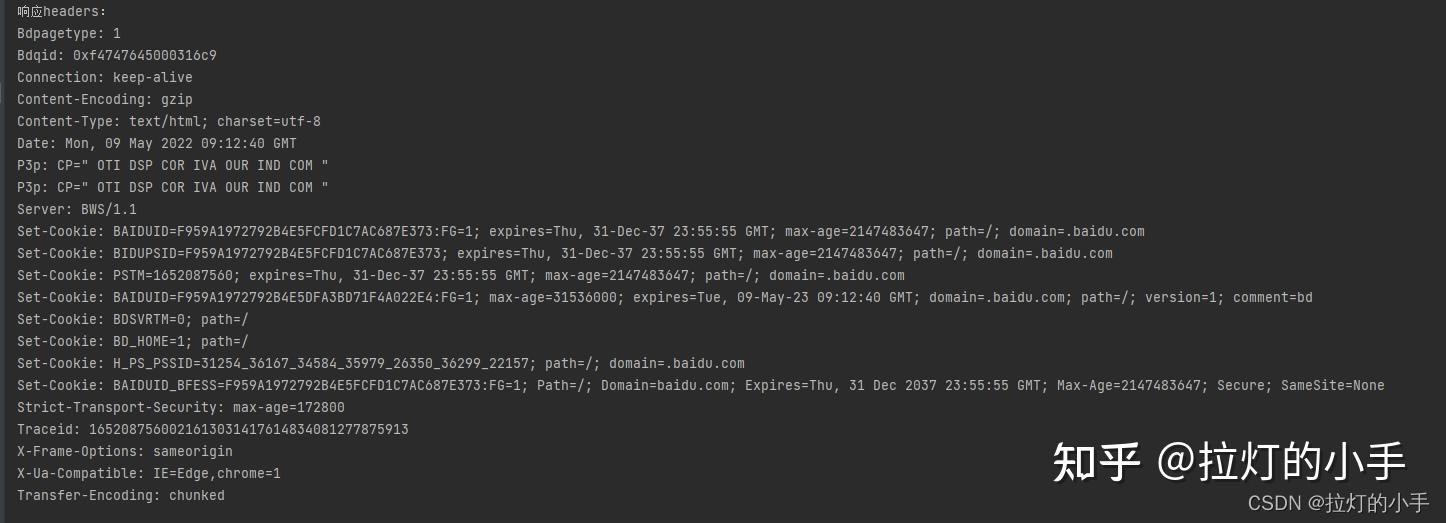The width and height of the screenshot is (1446, 523).
Task: Click the Set-Cookie BAIDUID_BFESS line
Action: [x=701, y=386]
